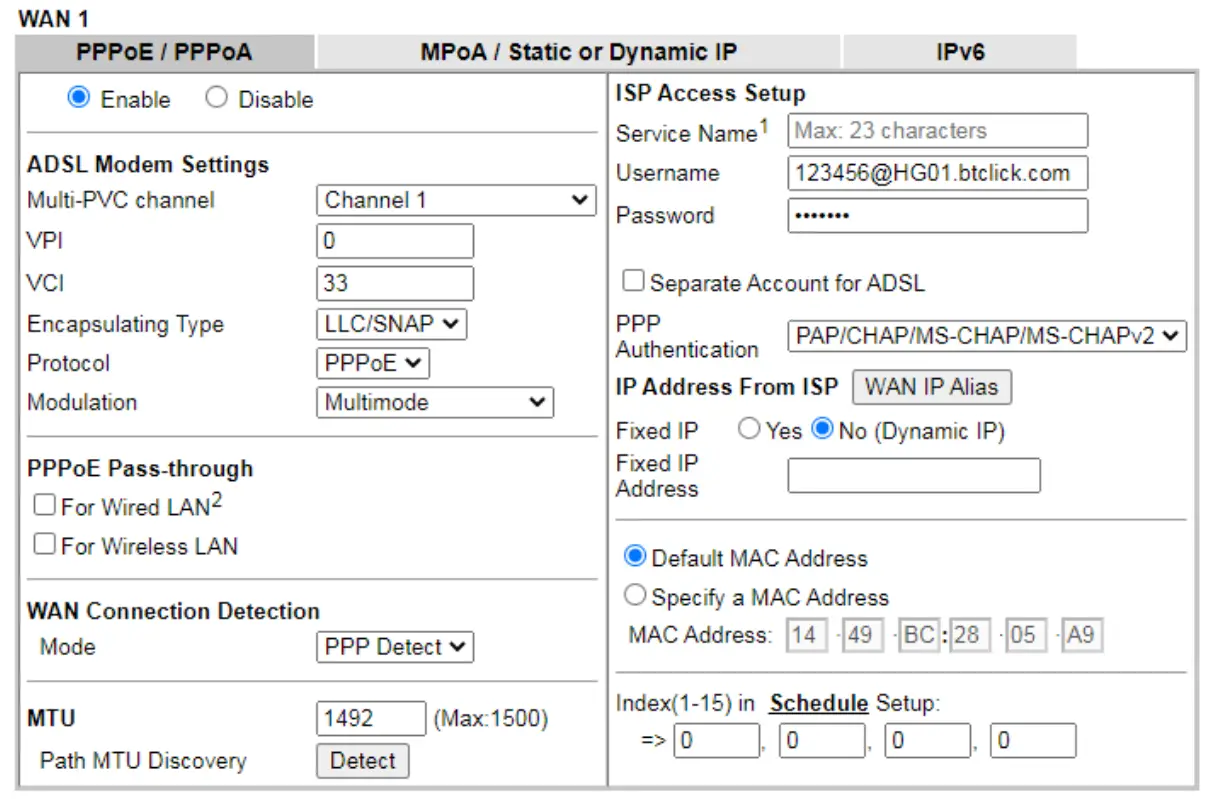Select Default MAC Address
This screenshot has width=1212, height=799.
click(634, 558)
